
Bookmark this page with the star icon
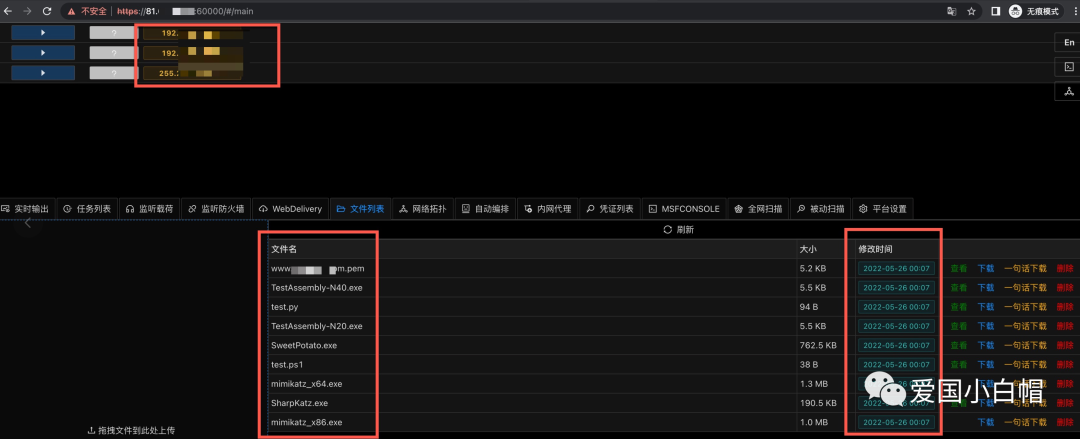point(971,11)
